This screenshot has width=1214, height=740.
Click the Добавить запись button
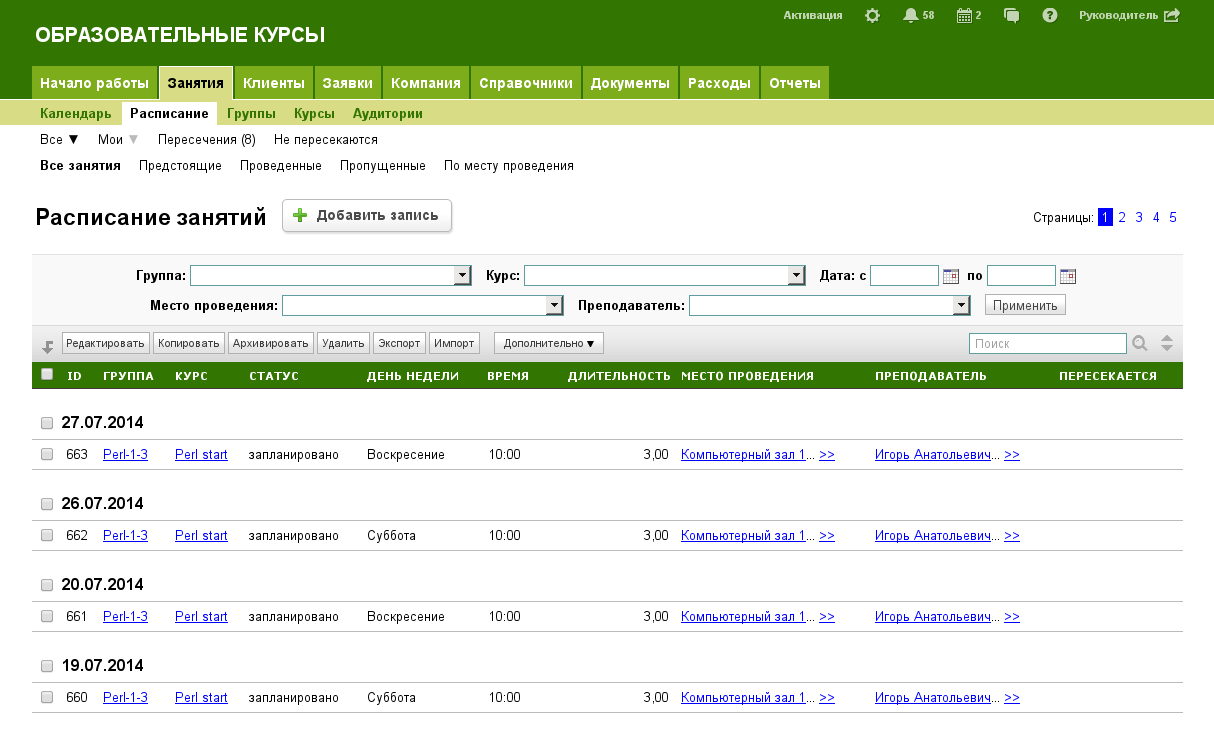[367, 215]
